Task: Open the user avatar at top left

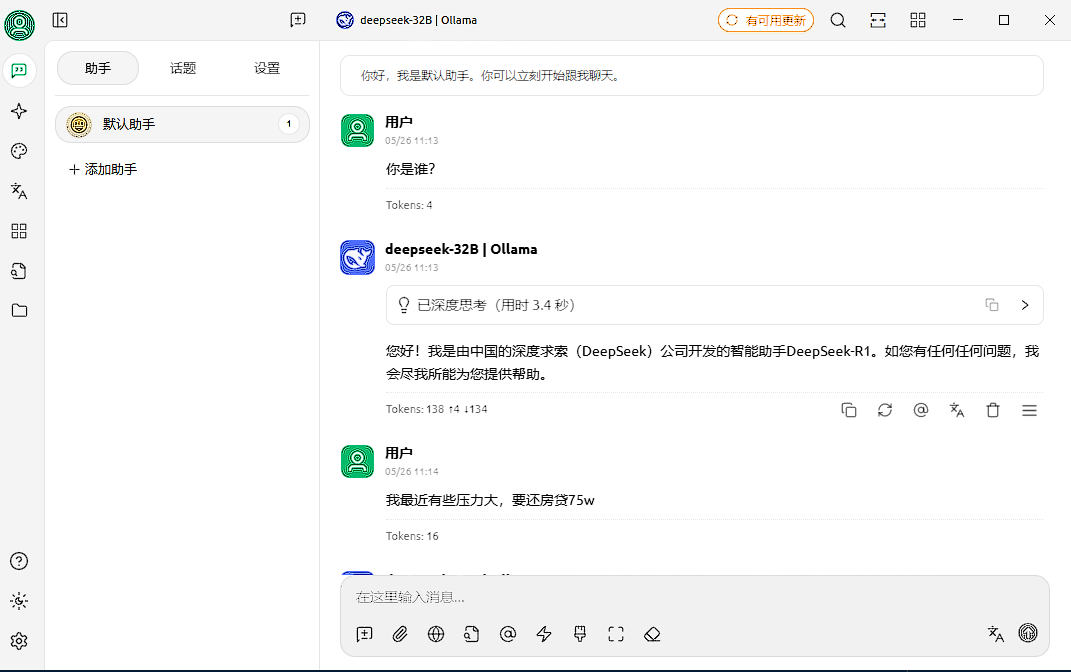Action: [x=19, y=25]
